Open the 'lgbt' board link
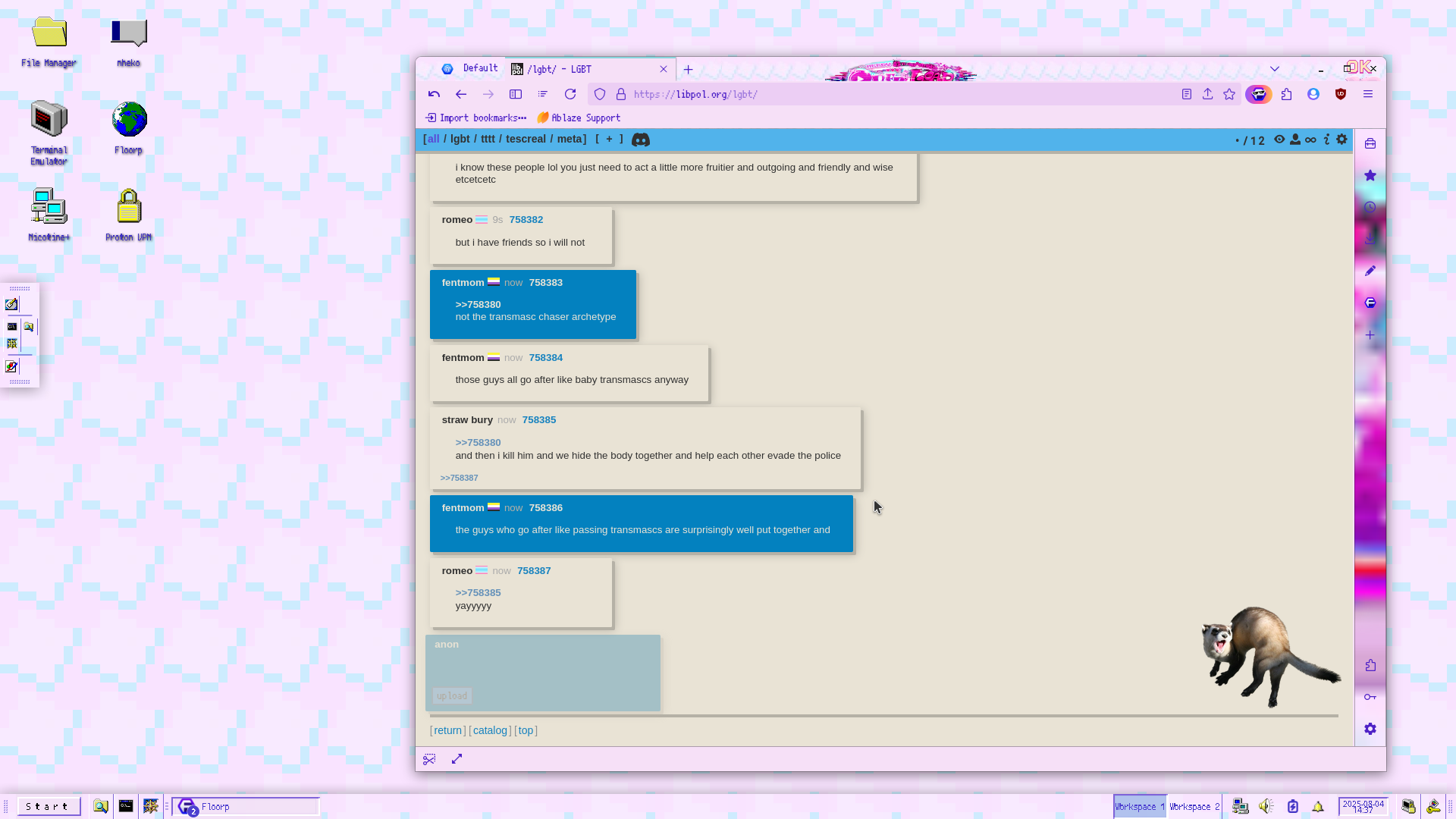The height and width of the screenshot is (819, 1456). 460,139
